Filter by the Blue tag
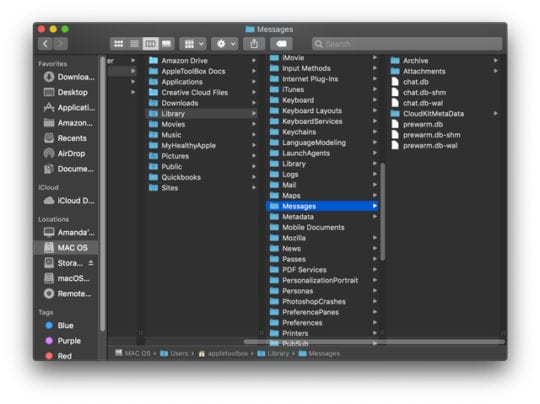 [x=59, y=325]
